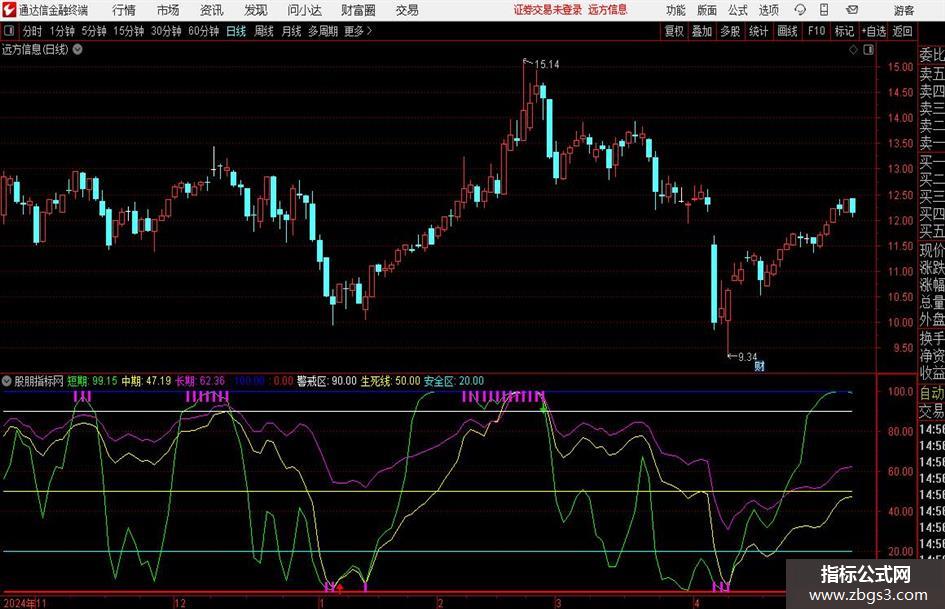Open the 资讯 menu
This screenshot has width=945, height=609.
[212, 10]
